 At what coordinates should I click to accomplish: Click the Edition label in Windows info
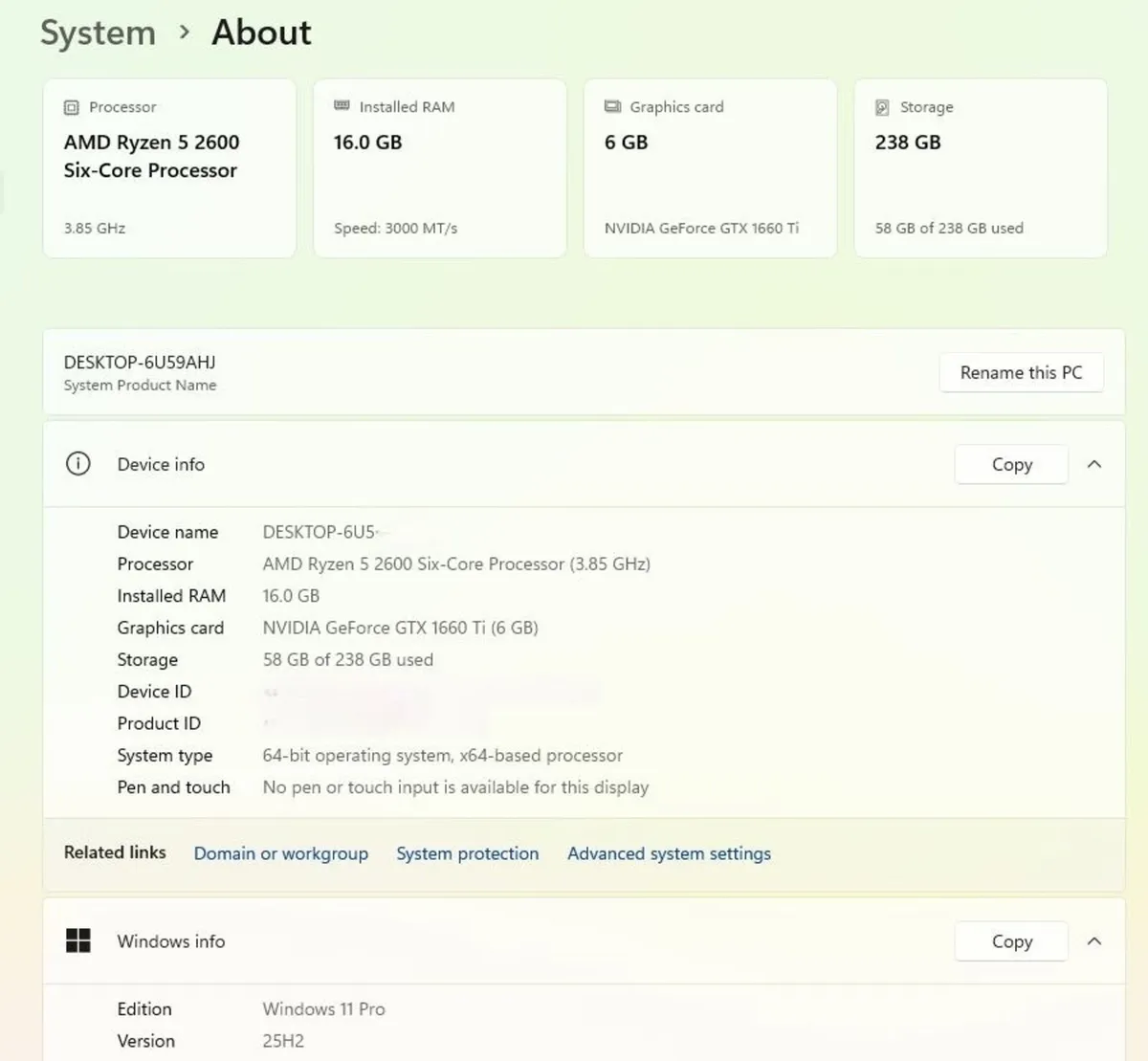point(144,1008)
